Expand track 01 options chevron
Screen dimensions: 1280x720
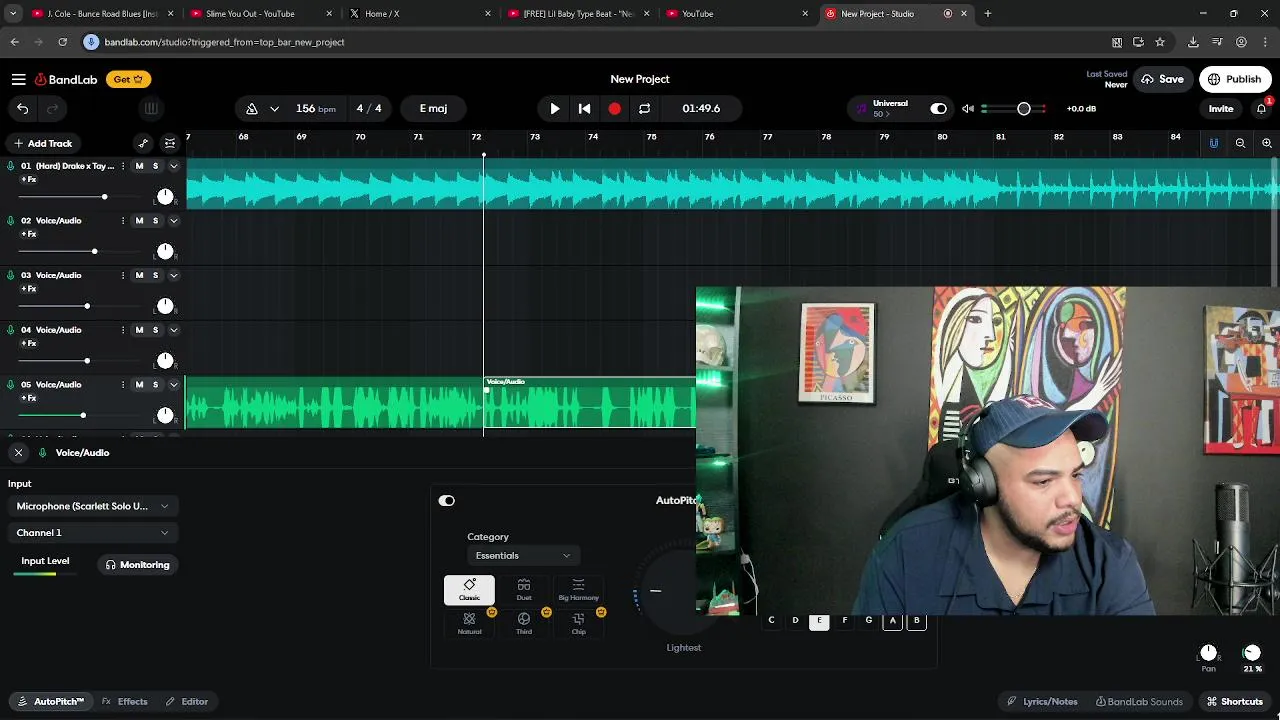point(173,166)
